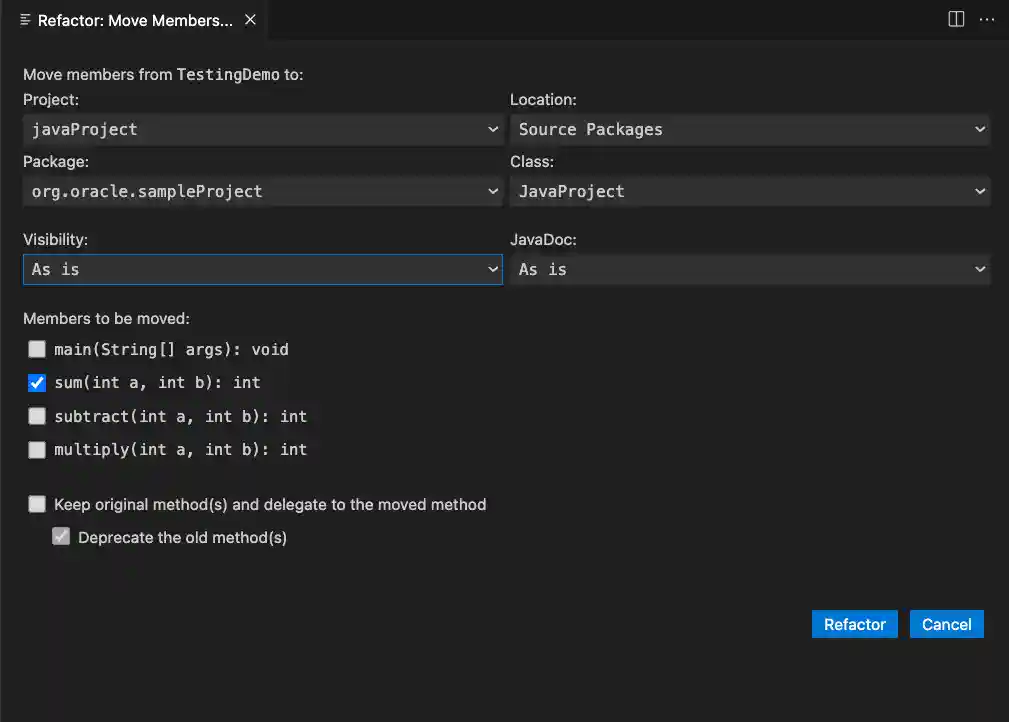Expand the Package dropdown
Screen dimensions: 1009x722
262,191
